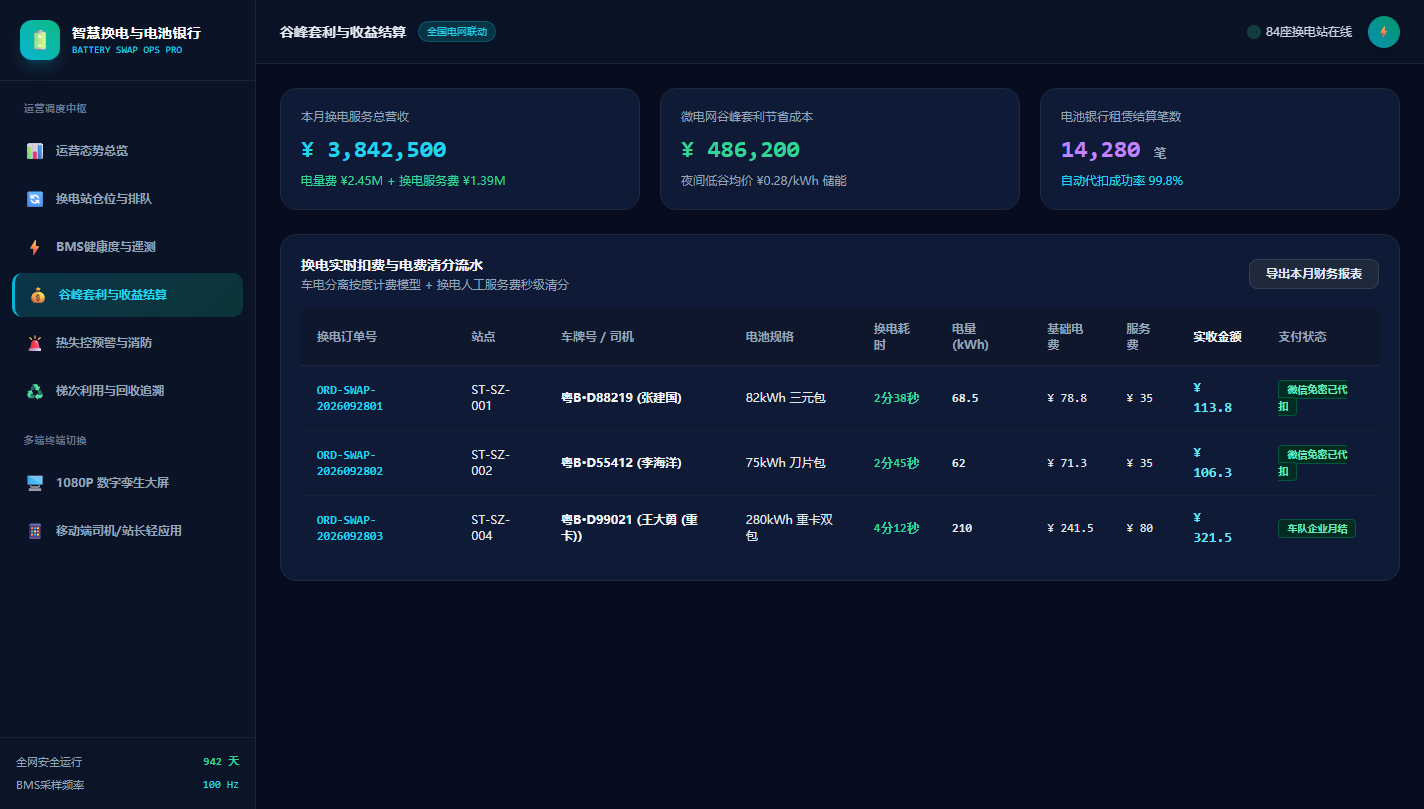
Task: Open order ORD-SWAP-2026092802
Action: click(x=350, y=463)
